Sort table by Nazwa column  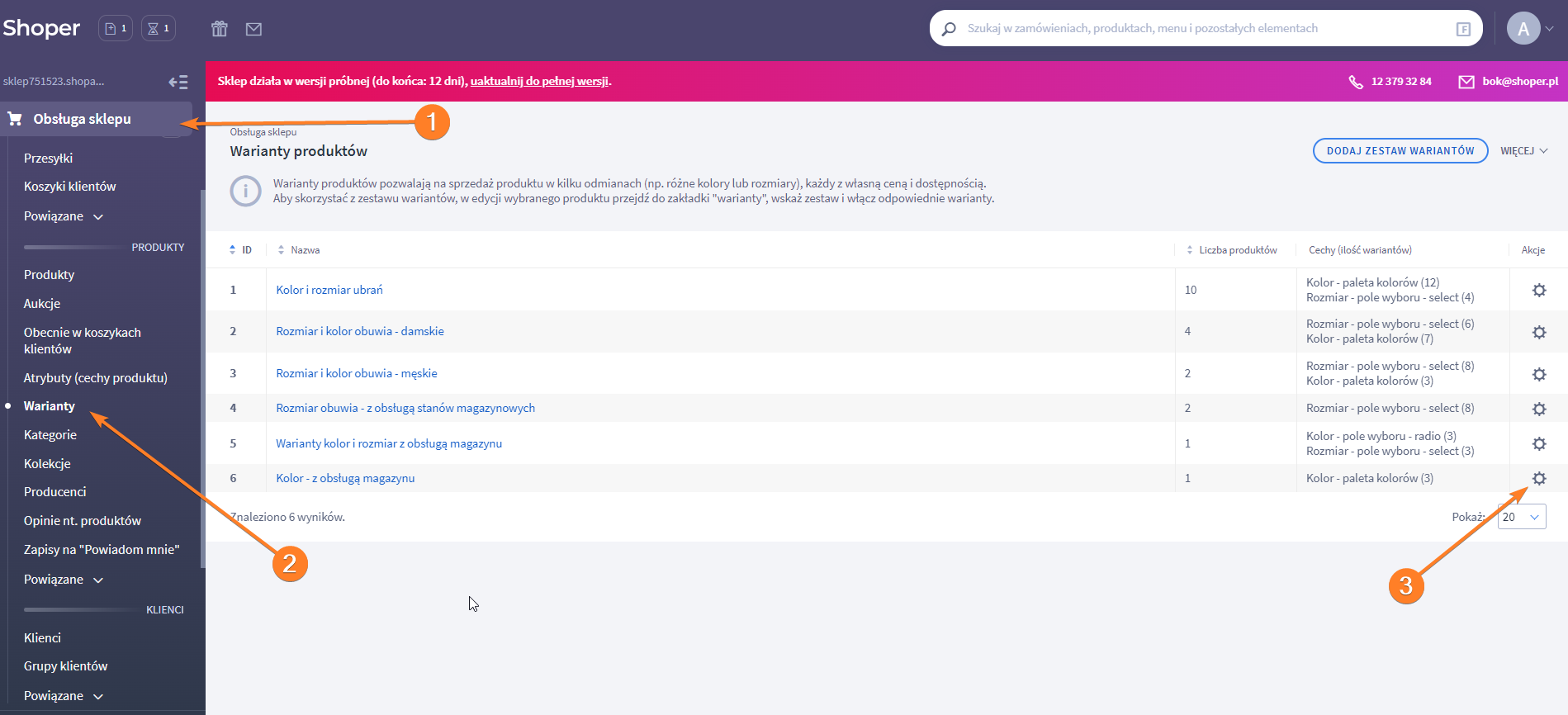281,250
